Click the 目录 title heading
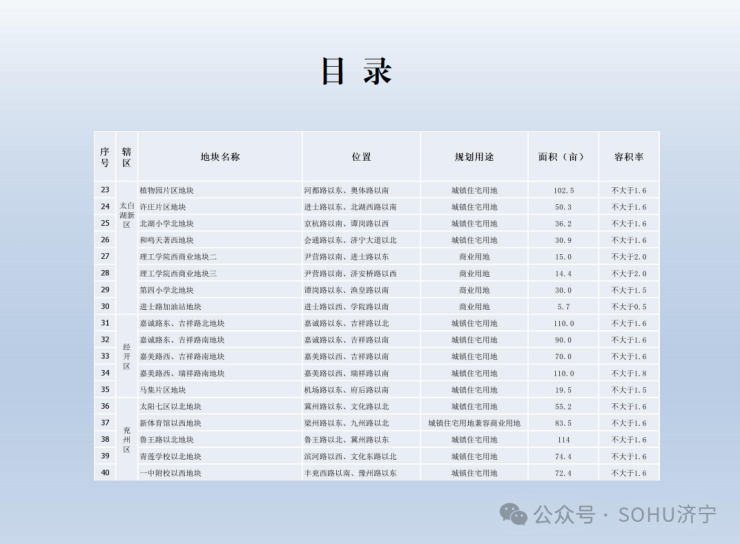Image resolution: width=740 pixels, height=544 pixels. (357, 71)
